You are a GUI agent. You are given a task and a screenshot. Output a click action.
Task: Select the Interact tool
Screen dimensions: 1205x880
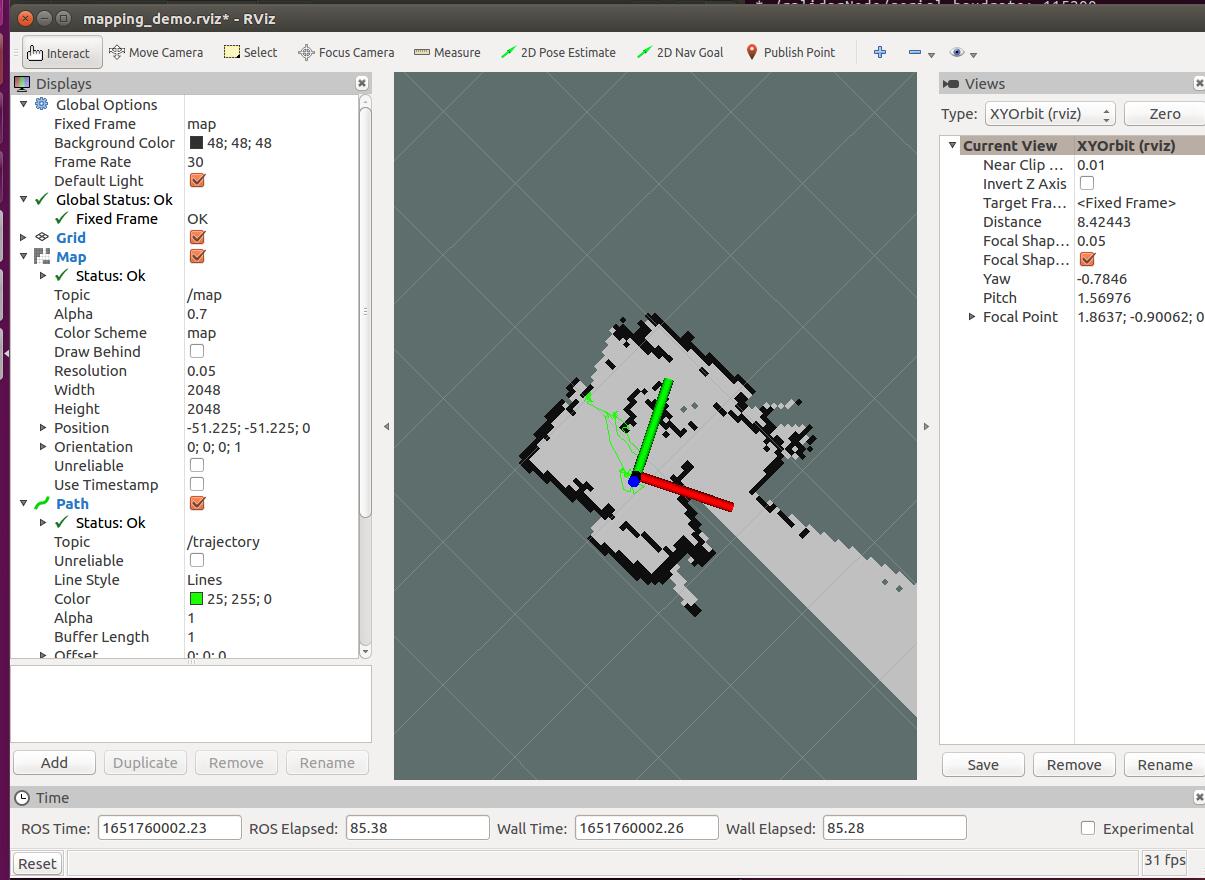[x=60, y=53]
